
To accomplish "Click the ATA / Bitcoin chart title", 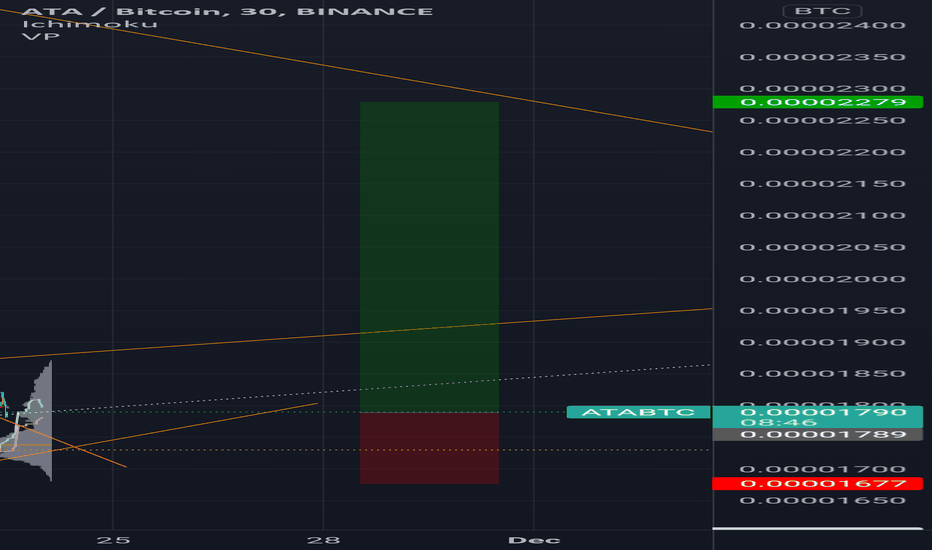I will [227, 11].
